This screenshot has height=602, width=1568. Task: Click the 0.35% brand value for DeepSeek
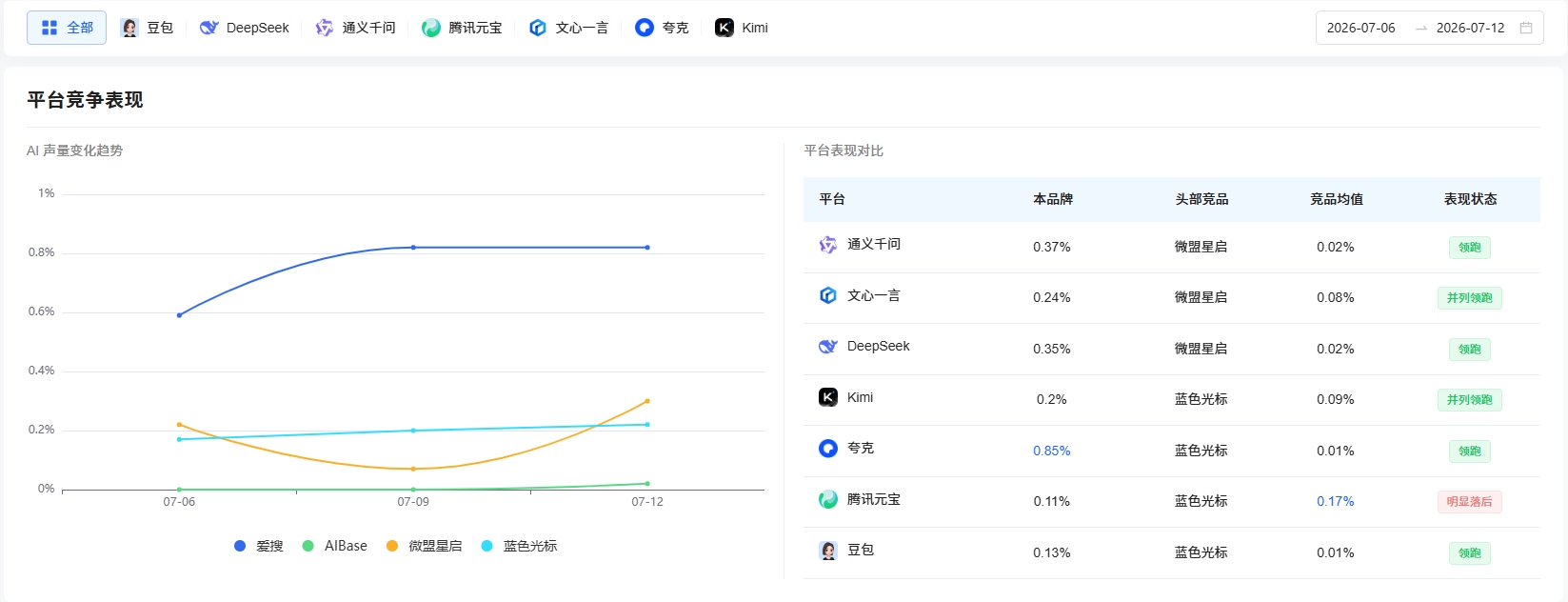[1052, 349]
